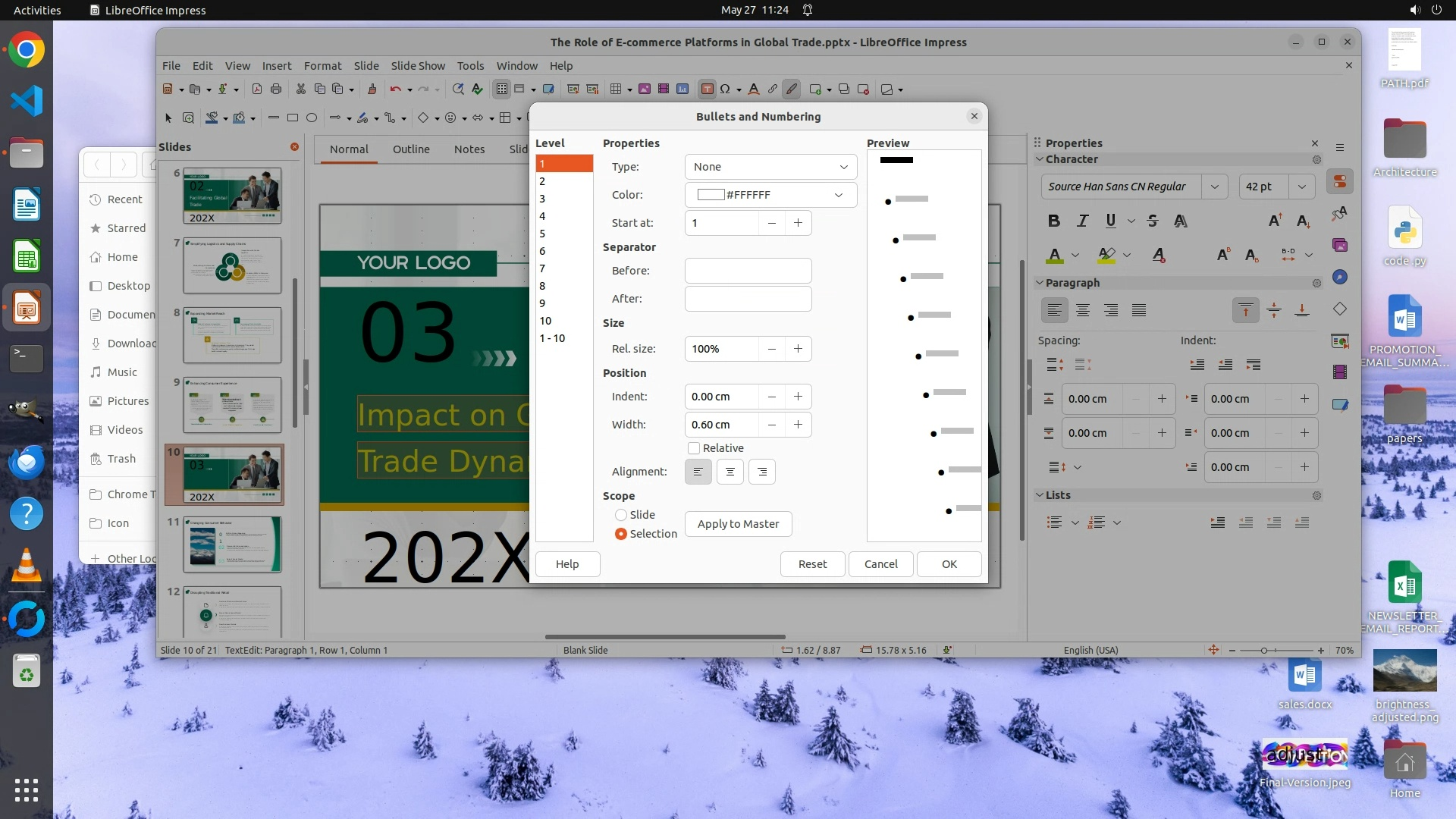
Task: Choose the Selection scope radio button
Action: [621, 534]
